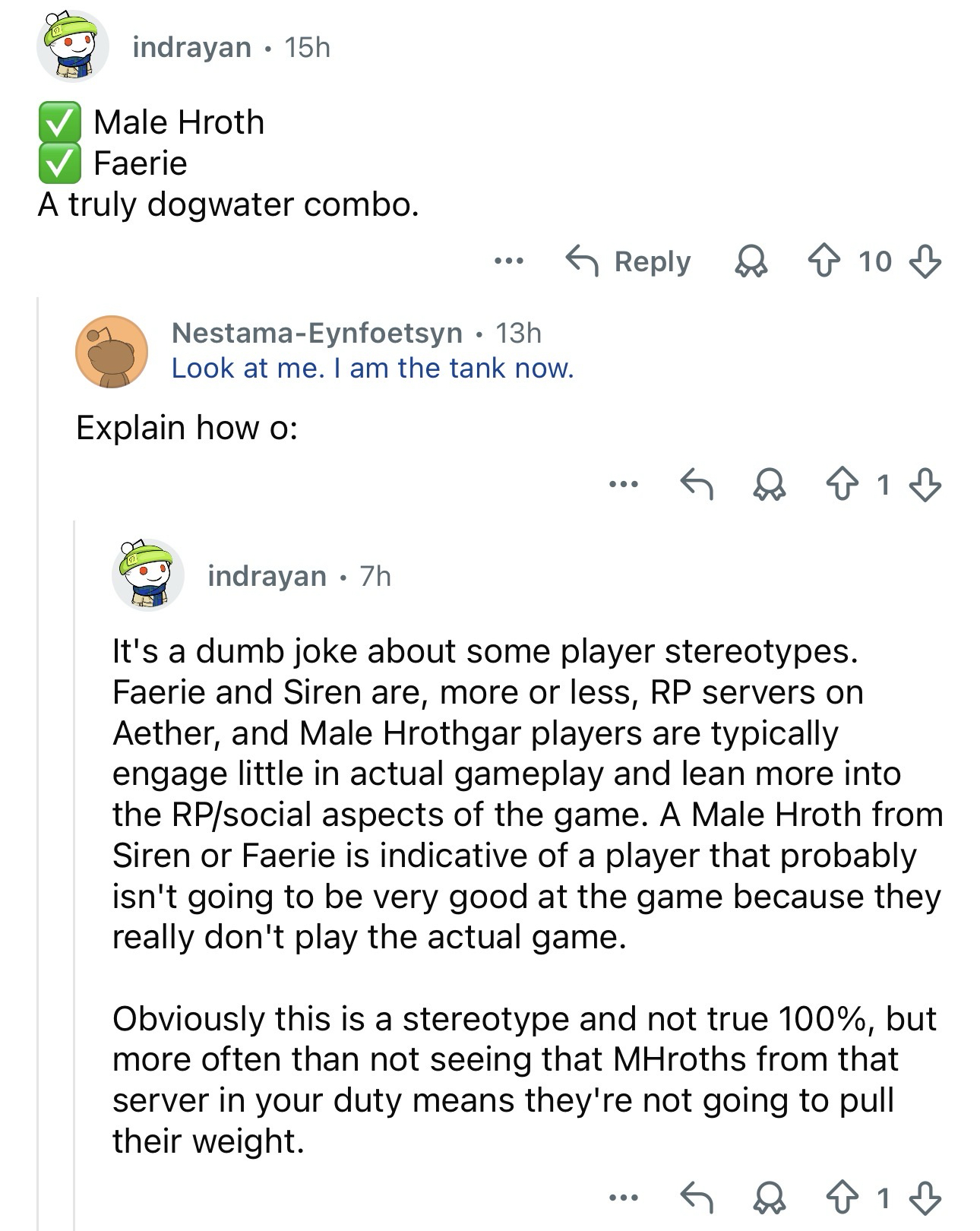Give award to indrayan's top comment
Viewport: 980px width, 1231px height.
pos(751,262)
